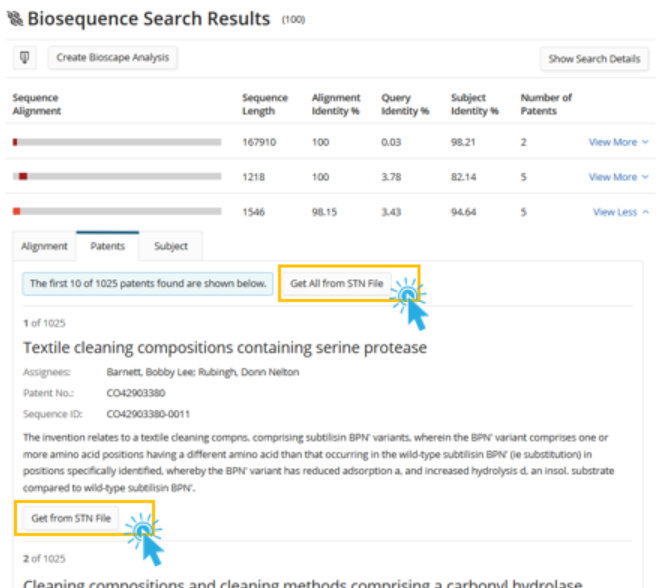Expand View More for the 167910 length sequence

pos(618,142)
